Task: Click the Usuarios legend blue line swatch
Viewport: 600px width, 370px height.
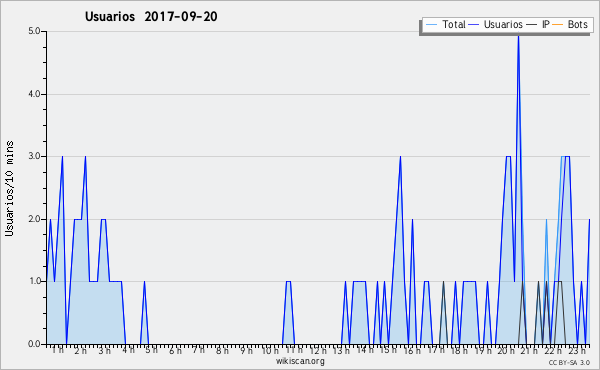Action: pos(474,25)
